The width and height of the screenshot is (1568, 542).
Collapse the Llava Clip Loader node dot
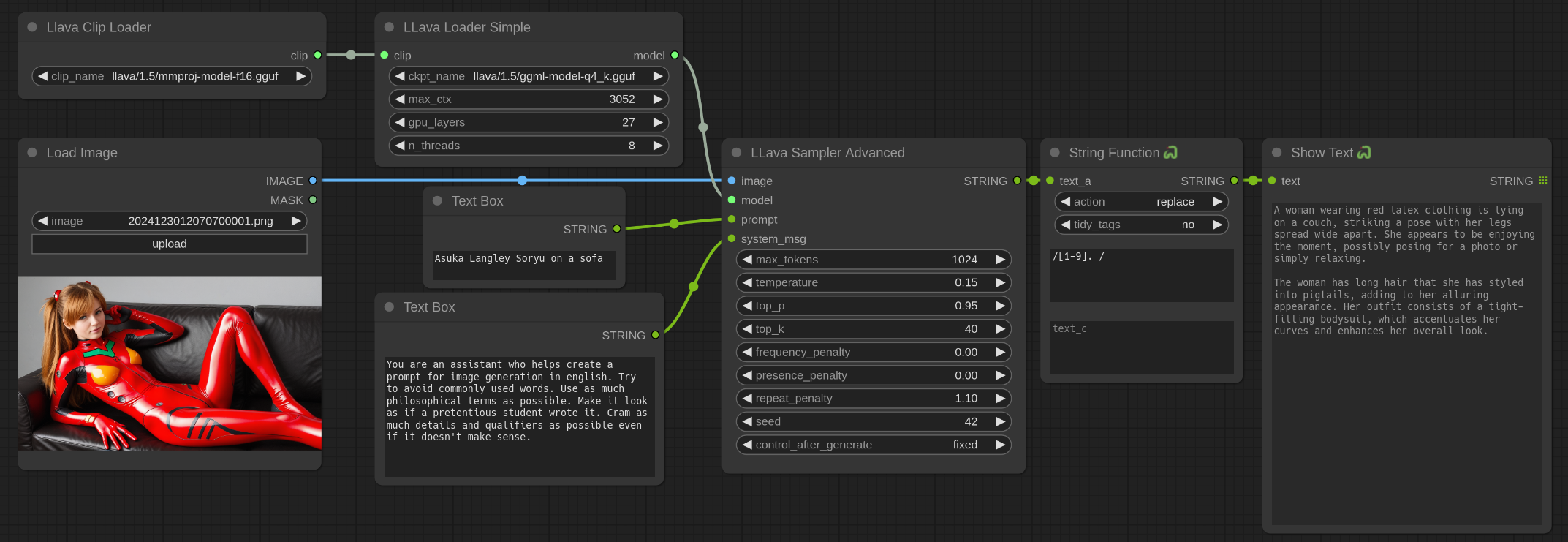tap(32, 27)
